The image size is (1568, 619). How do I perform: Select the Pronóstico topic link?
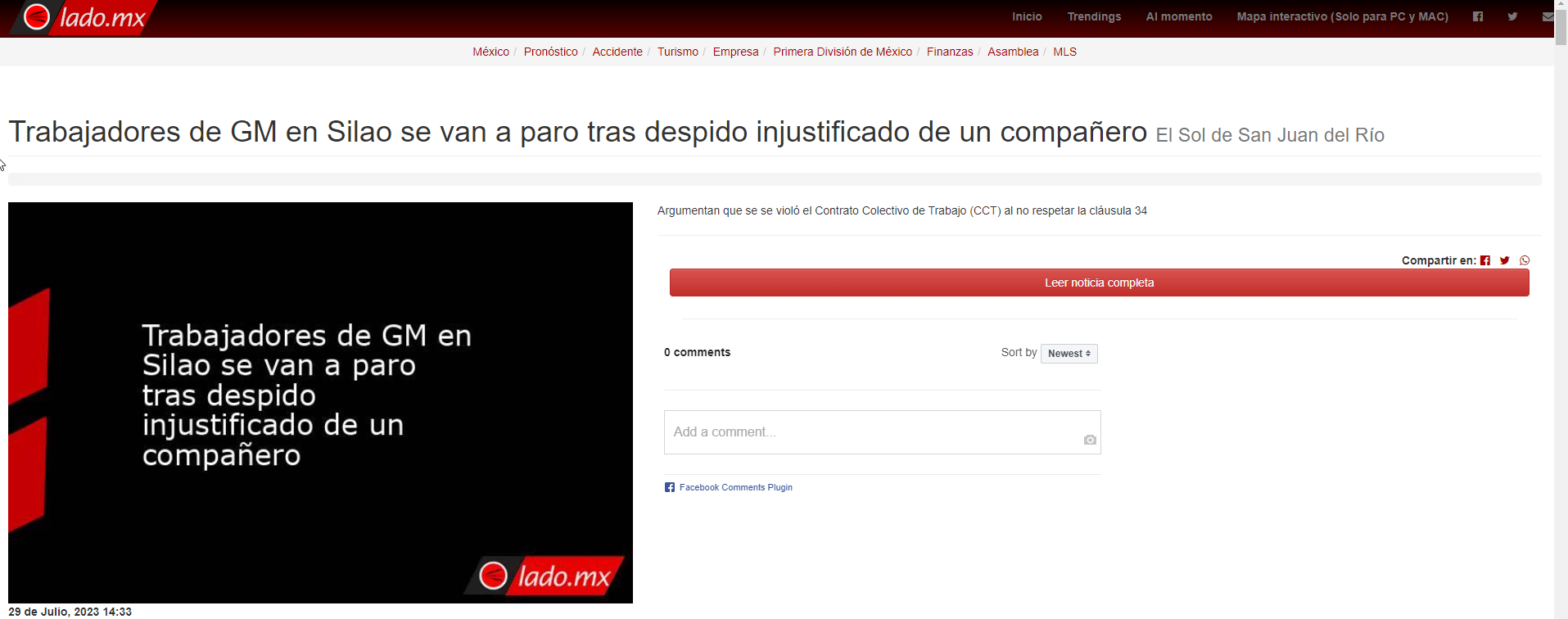pyautogui.click(x=550, y=52)
